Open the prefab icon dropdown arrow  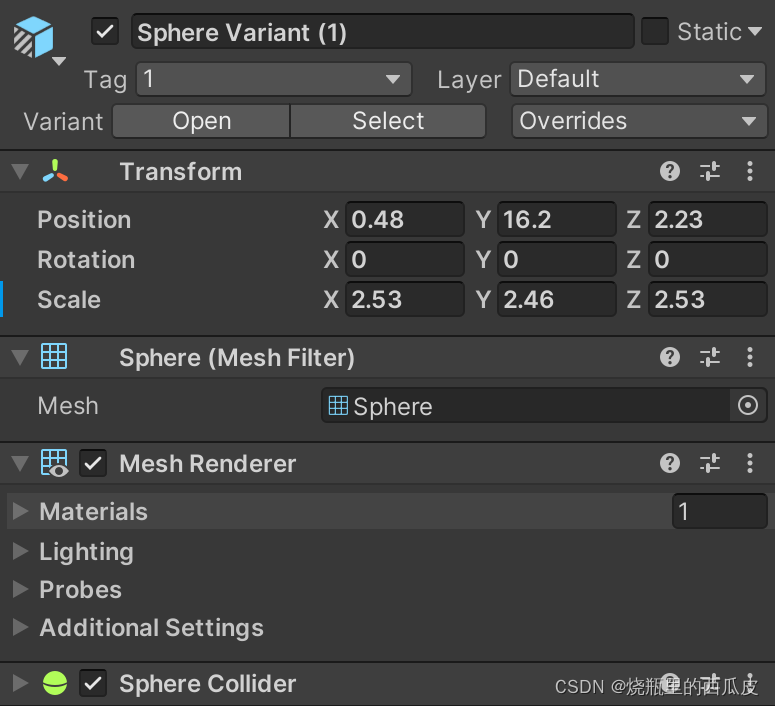tap(59, 61)
